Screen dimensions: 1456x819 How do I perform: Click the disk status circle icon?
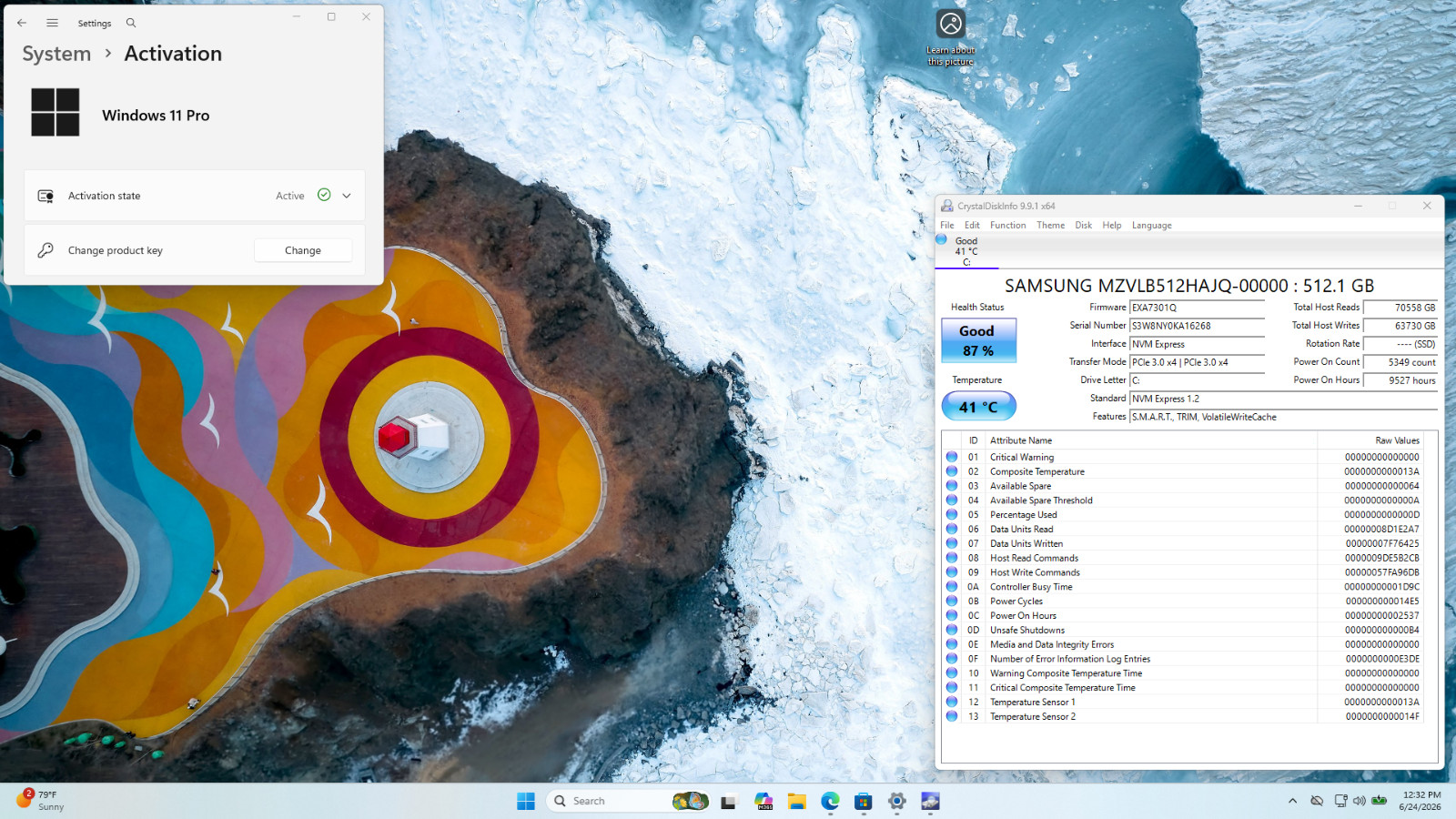click(x=942, y=240)
